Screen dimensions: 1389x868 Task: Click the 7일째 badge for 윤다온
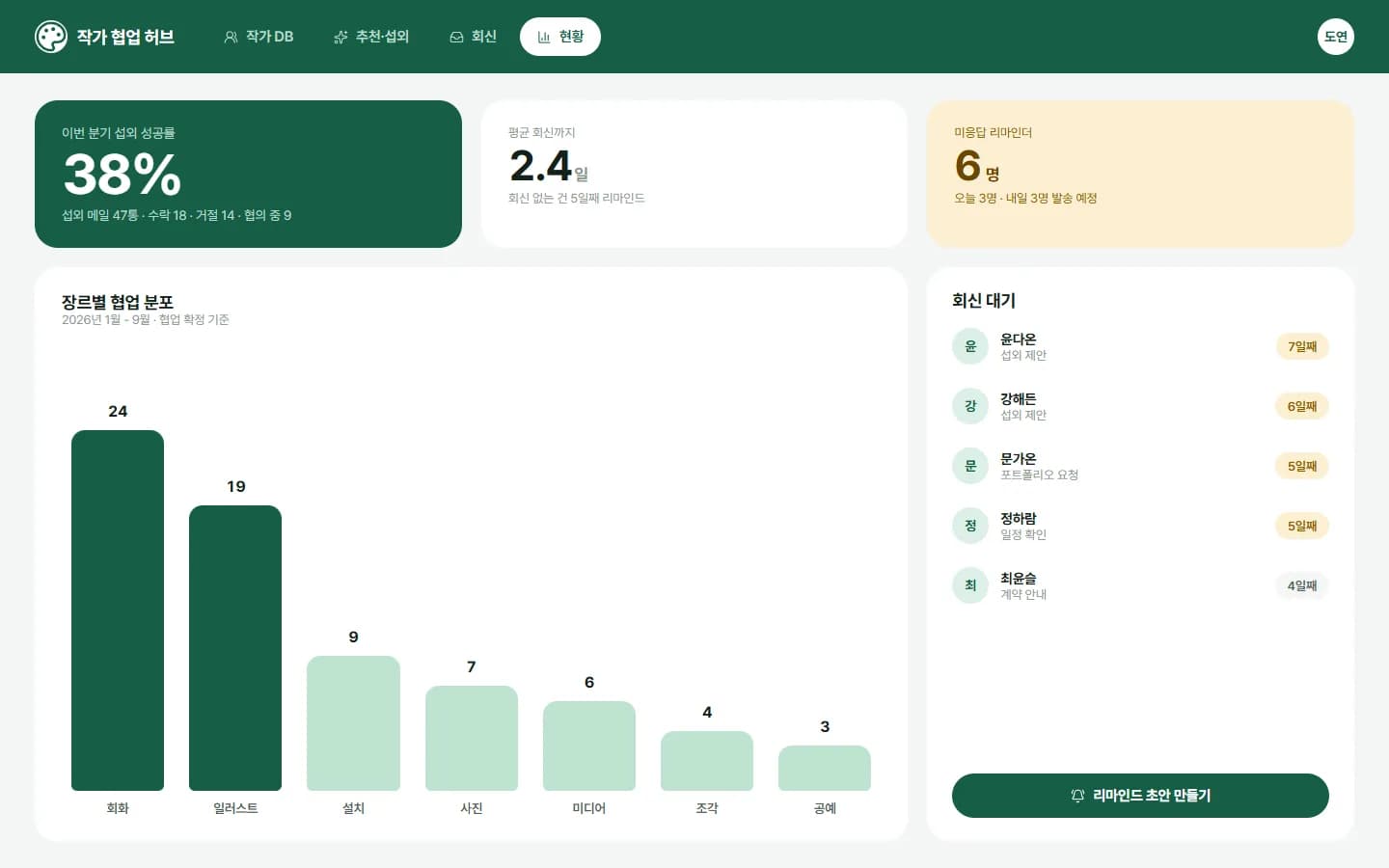click(1302, 346)
